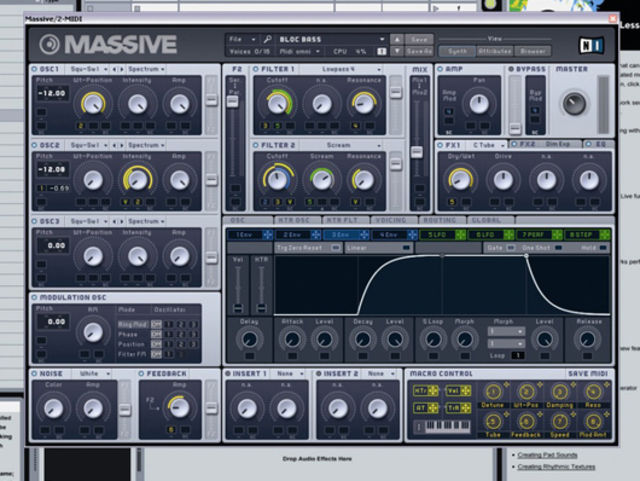
Task: Toggle OSC2 power button
Action: pos(34,145)
